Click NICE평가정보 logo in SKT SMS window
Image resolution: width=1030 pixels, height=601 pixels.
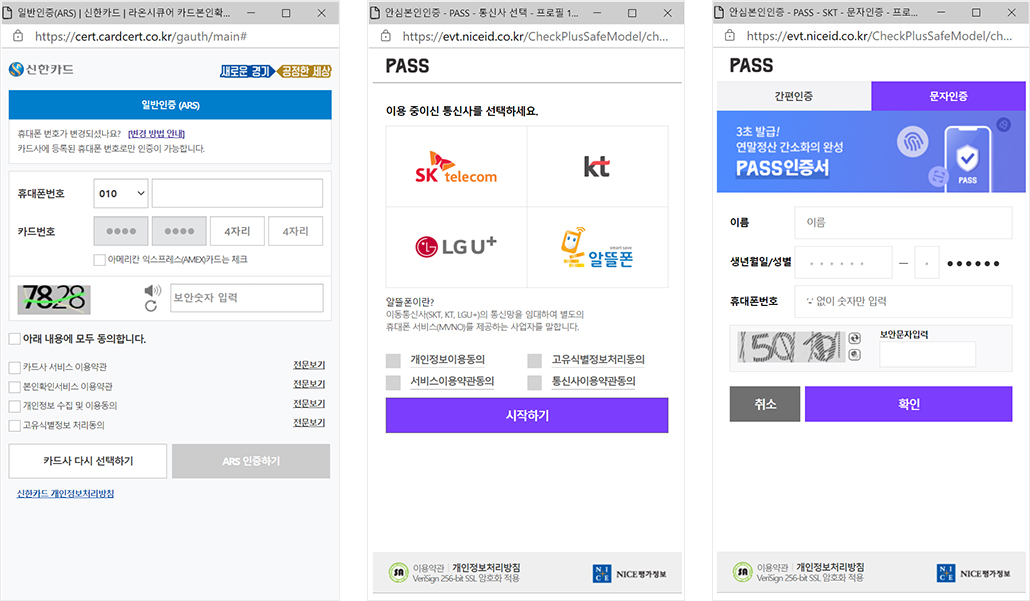974,573
